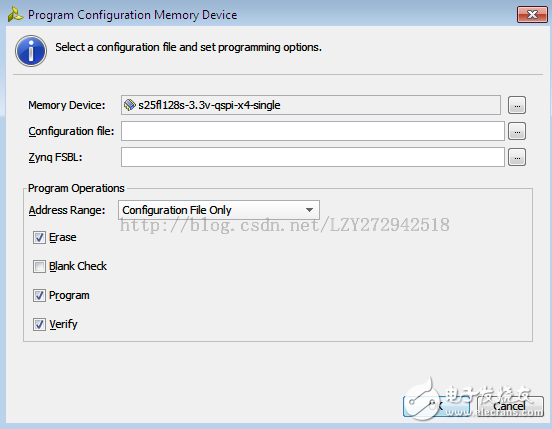Expand the Address Range dropdown arrow

[309, 210]
